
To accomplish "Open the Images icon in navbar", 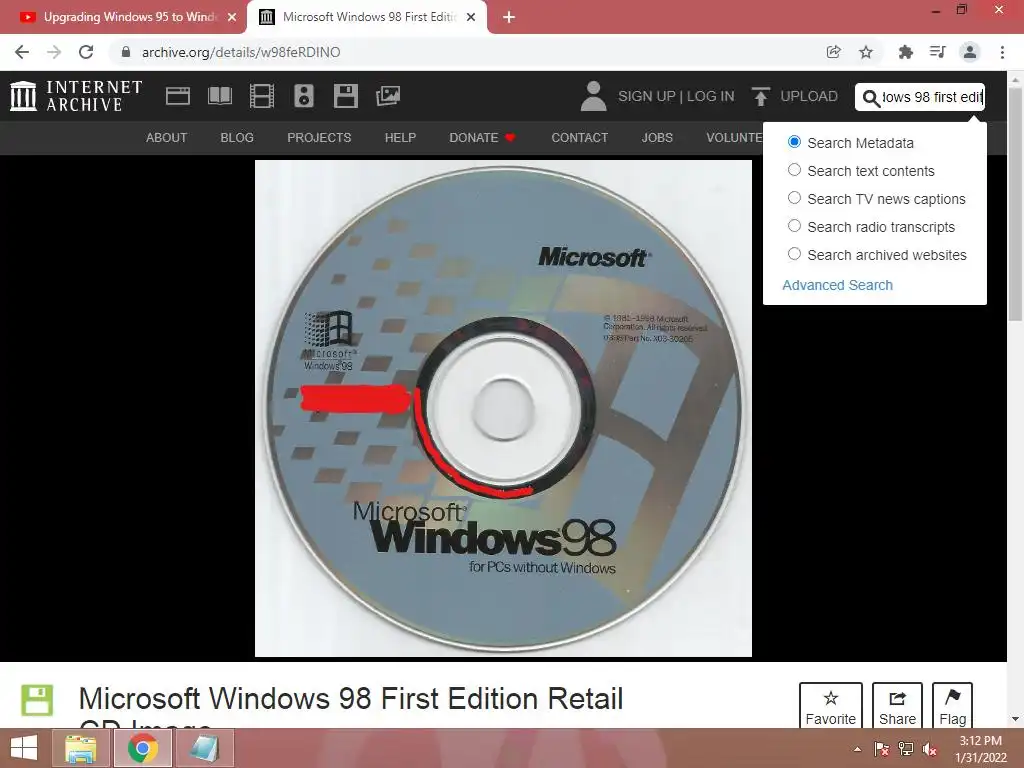I will [x=388, y=96].
